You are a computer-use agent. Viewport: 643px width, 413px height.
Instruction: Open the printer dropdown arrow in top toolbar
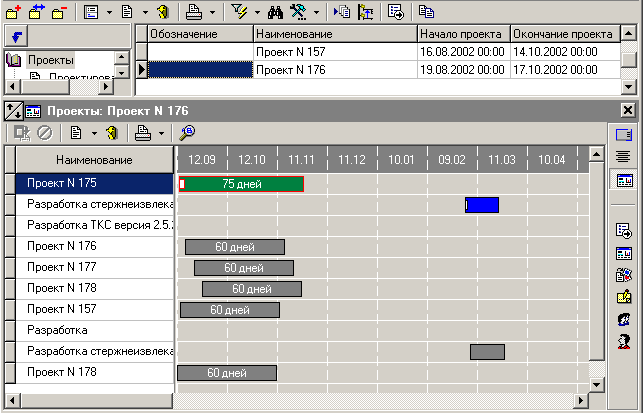pos(214,12)
